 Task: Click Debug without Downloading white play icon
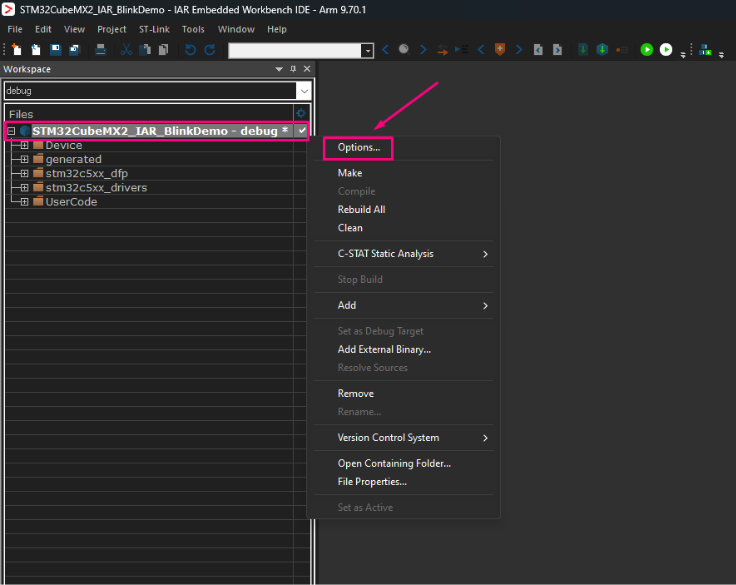[x=666, y=49]
